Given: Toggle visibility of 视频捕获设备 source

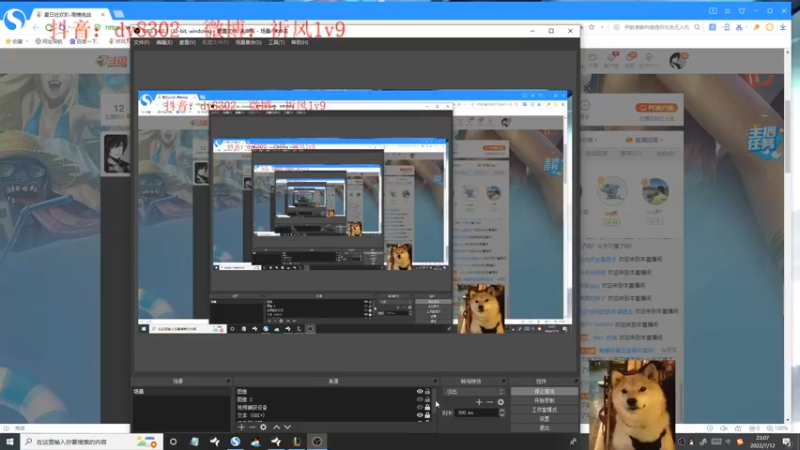Looking at the screenshot, I should click(x=420, y=408).
